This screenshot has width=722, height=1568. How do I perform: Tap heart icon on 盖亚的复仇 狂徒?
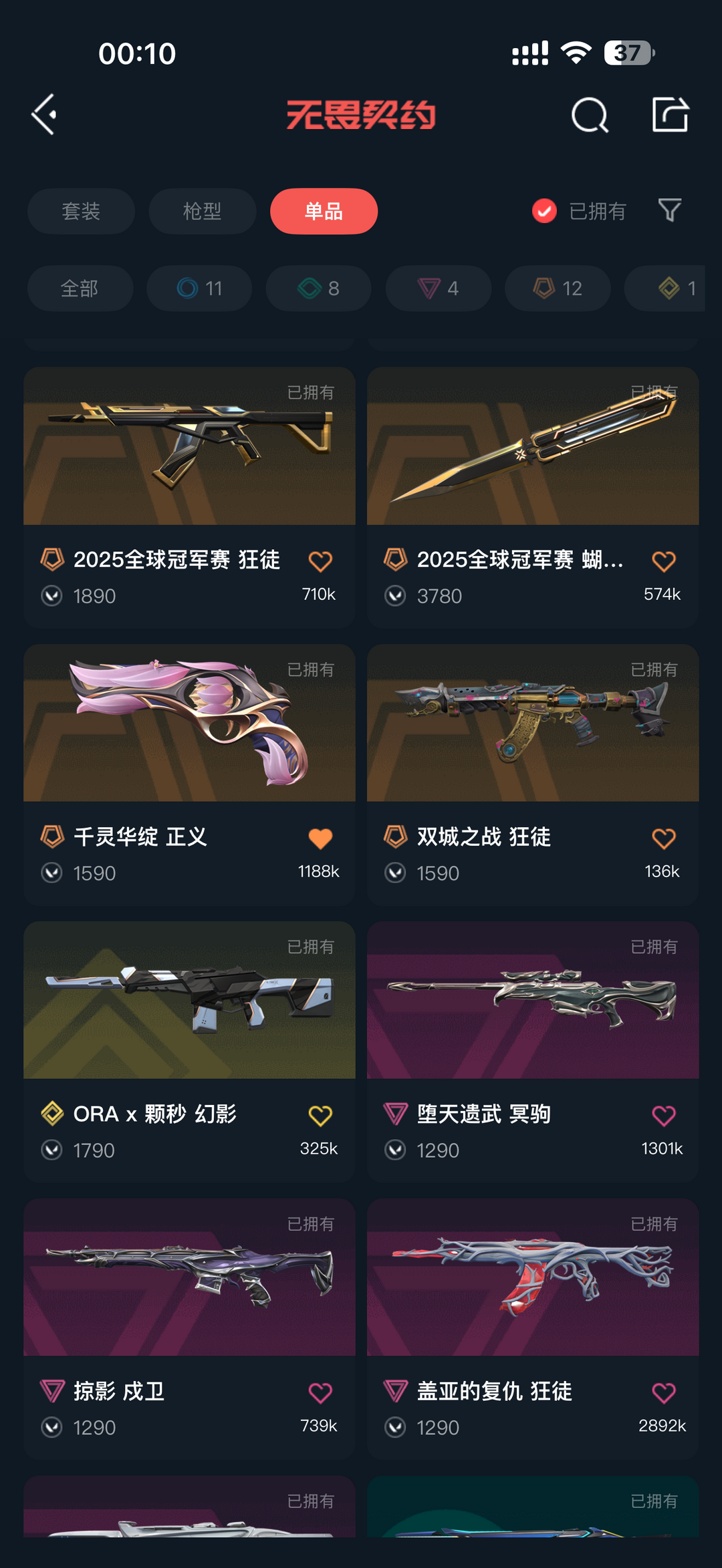663,1393
